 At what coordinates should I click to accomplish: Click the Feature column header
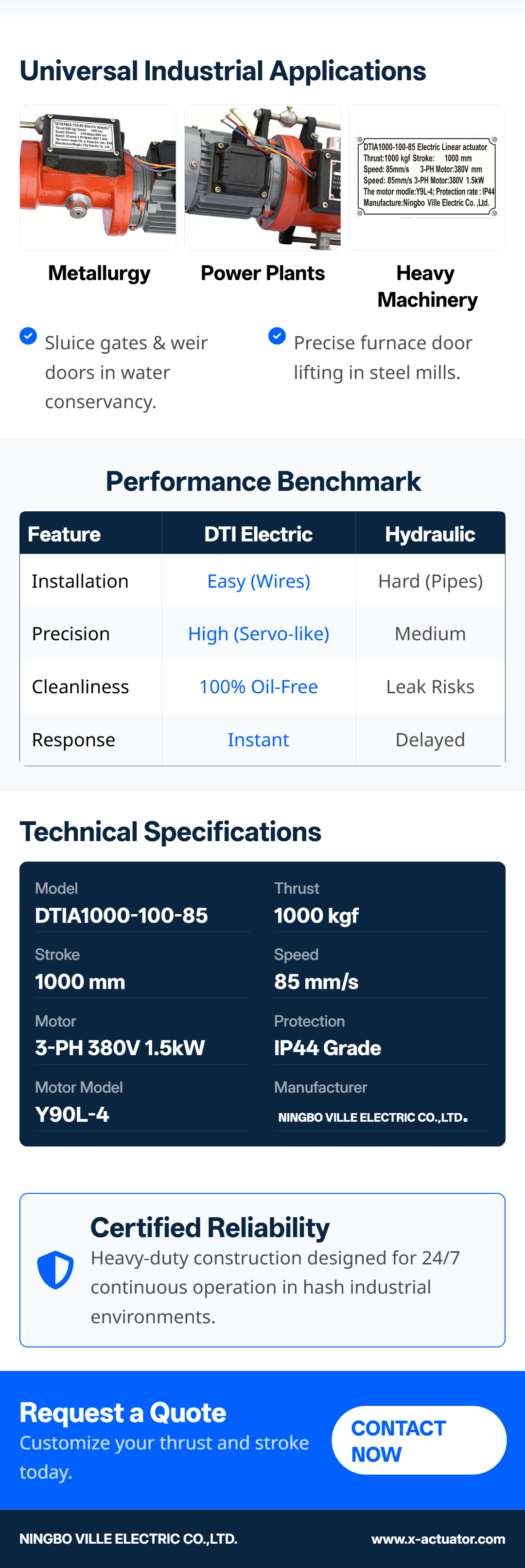click(x=65, y=534)
